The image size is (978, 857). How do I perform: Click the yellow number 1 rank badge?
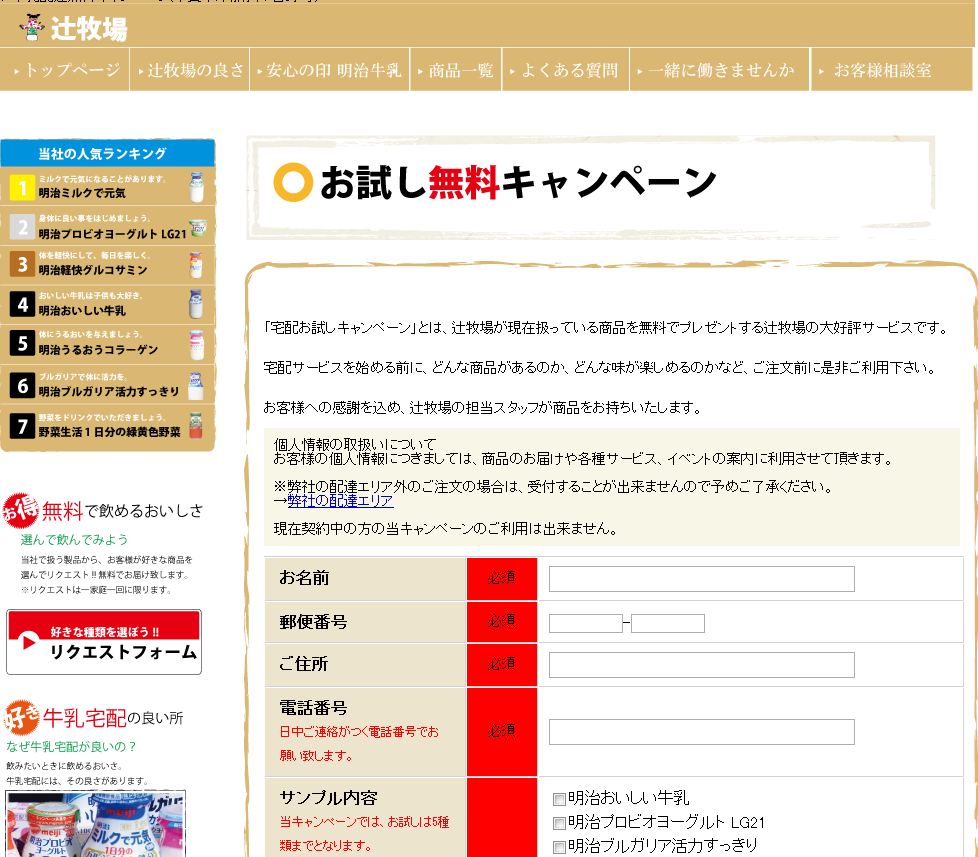click(22, 187)
